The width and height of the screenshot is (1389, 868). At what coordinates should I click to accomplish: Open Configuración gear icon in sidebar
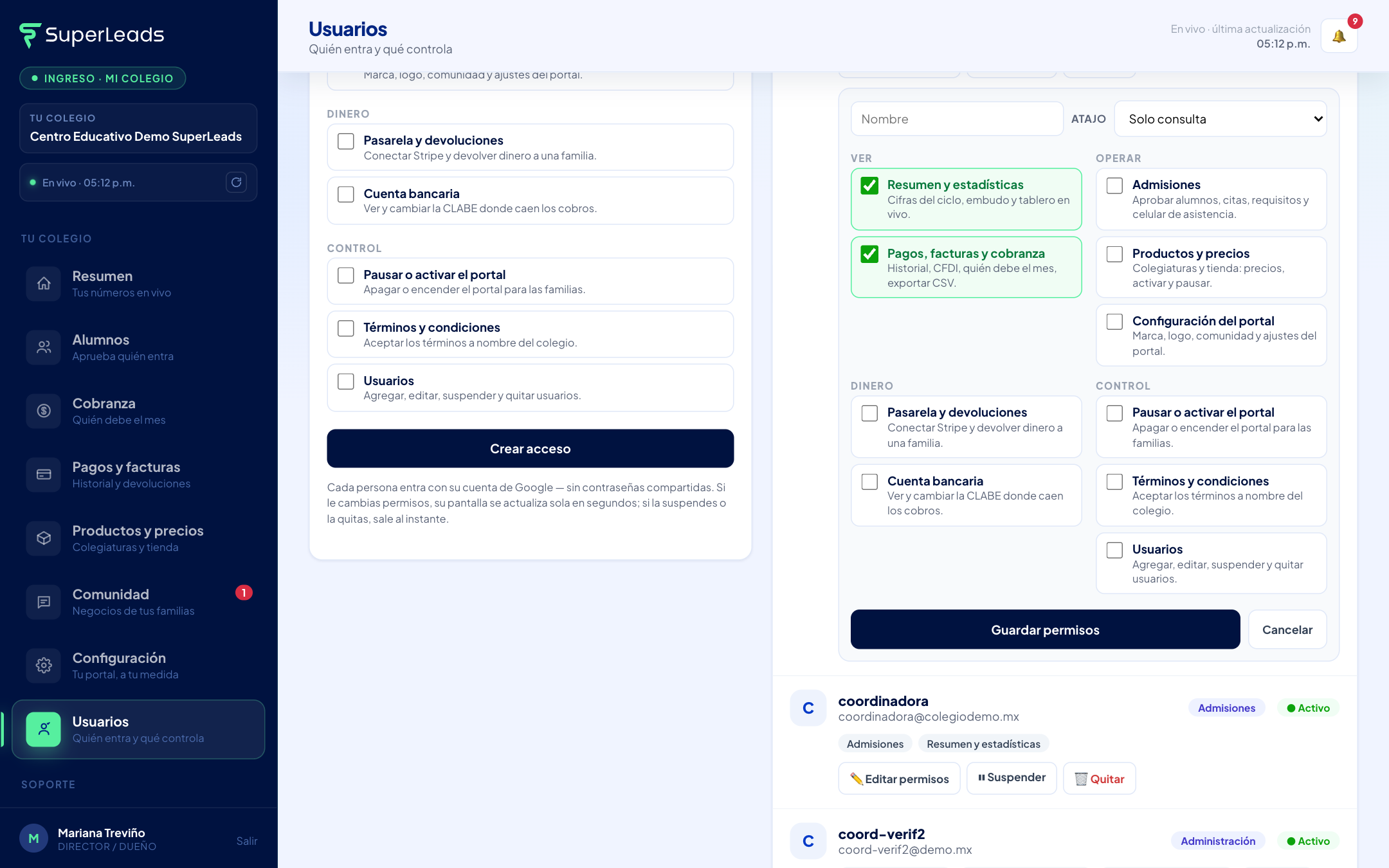[44, 665]
